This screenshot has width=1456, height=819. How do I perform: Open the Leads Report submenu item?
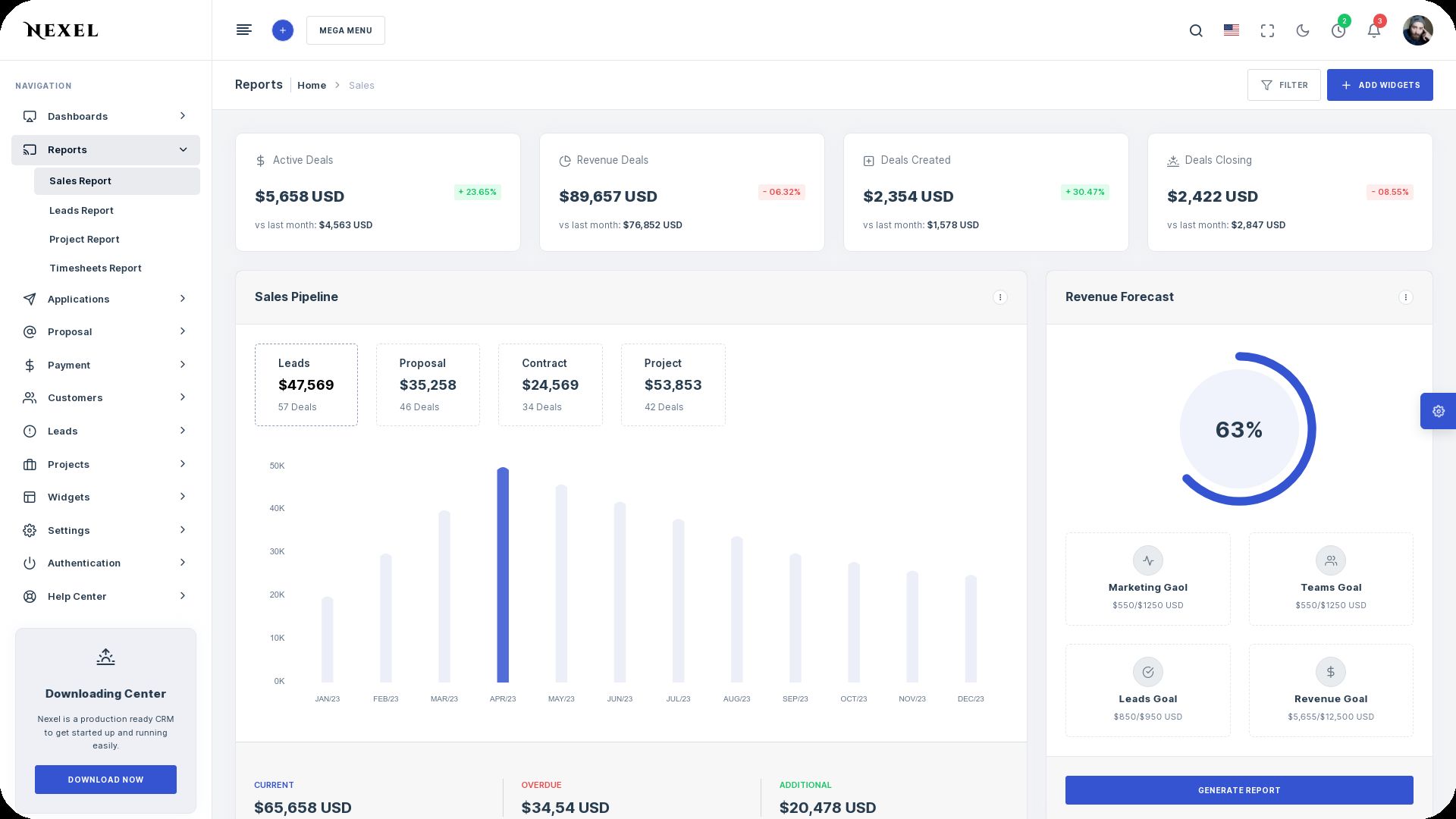(81, 210)
